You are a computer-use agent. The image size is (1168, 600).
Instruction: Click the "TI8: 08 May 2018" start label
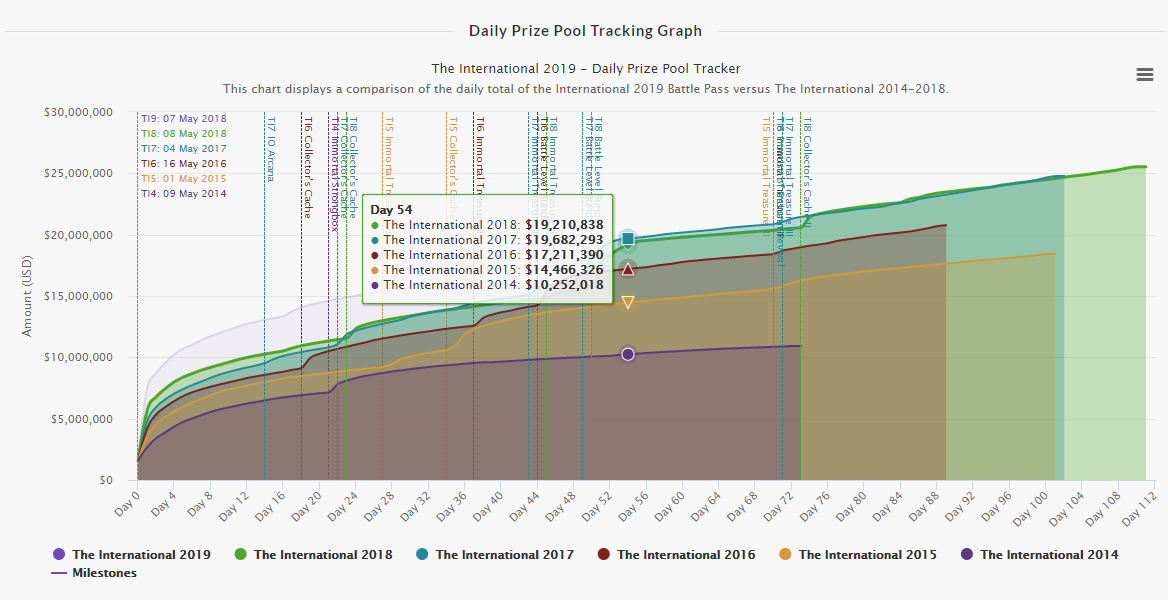184,133
